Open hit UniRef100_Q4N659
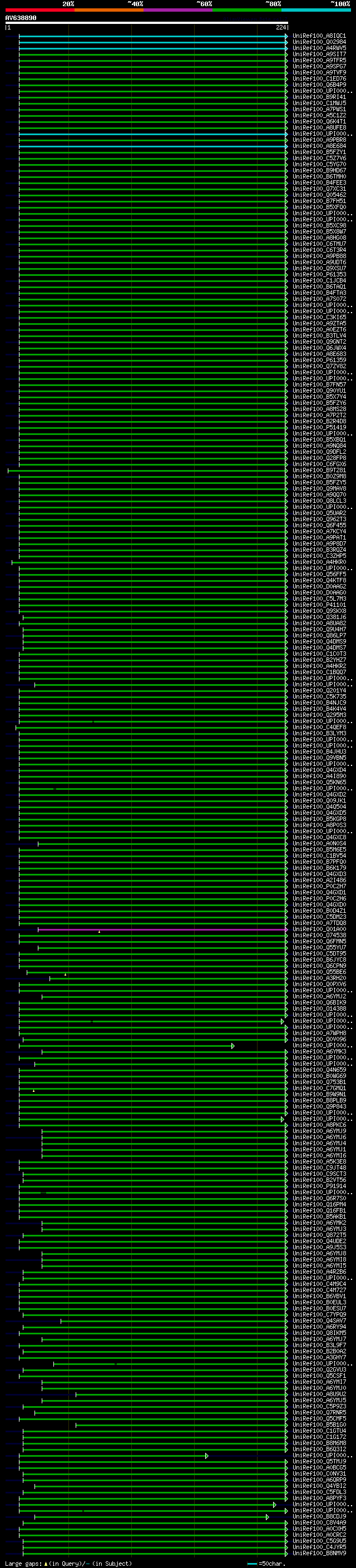This screenshot has height=1568, width=356. [319, 1070]
